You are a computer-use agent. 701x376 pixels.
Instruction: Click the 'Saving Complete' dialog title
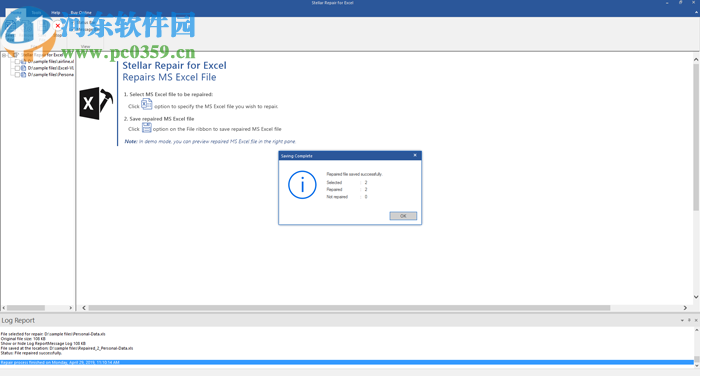tap(296, 156)
